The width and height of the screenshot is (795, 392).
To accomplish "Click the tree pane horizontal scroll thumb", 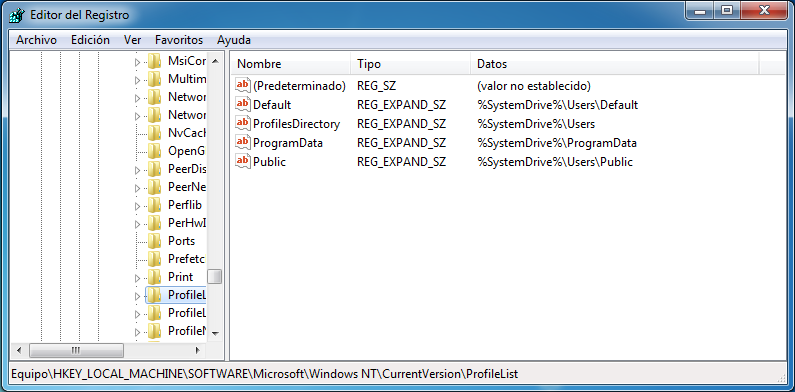I will pyautogui.click(x=77, y=350).
